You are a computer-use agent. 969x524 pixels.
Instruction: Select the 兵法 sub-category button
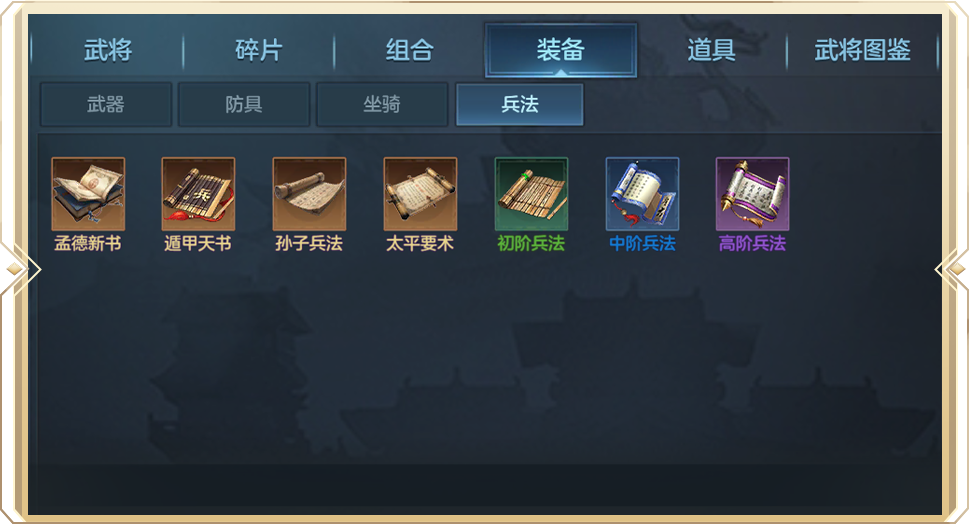[520, 104]
